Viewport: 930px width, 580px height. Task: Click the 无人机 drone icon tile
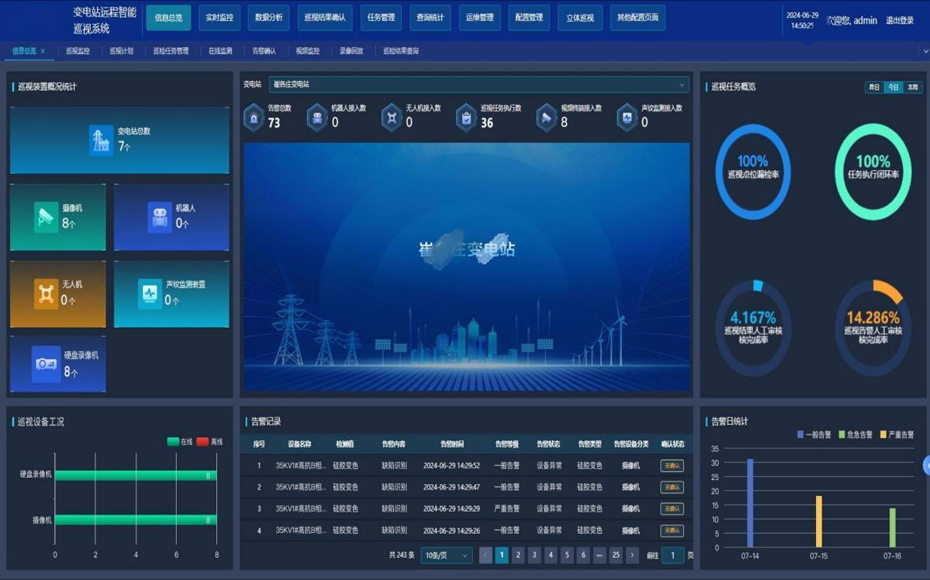[x=46, y=293]
